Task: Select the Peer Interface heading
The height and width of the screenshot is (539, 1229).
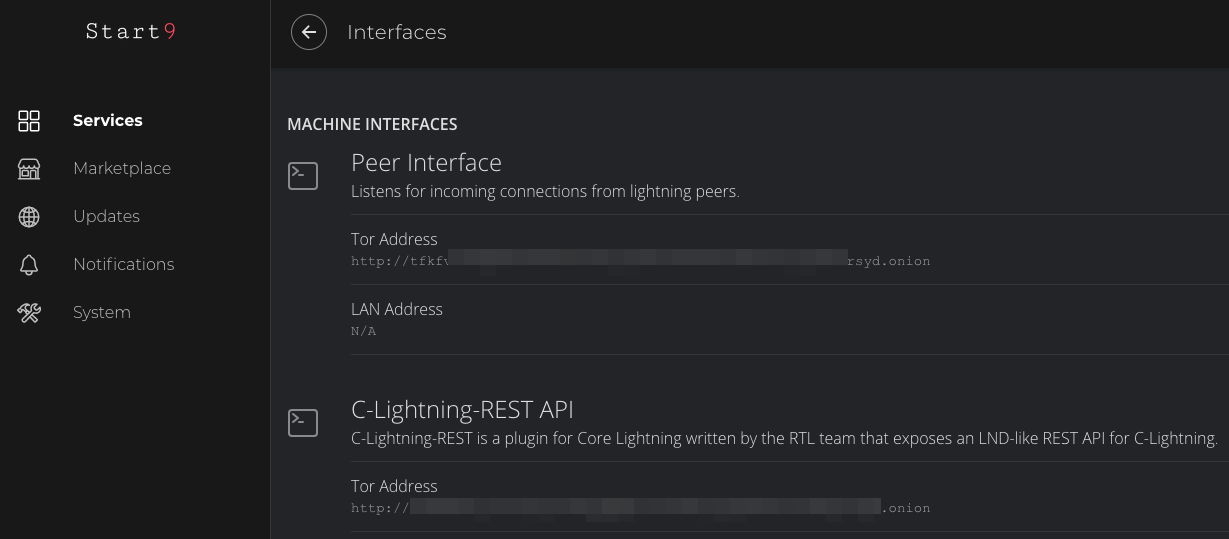Action: pyautogui.click(x=426, y=163)
